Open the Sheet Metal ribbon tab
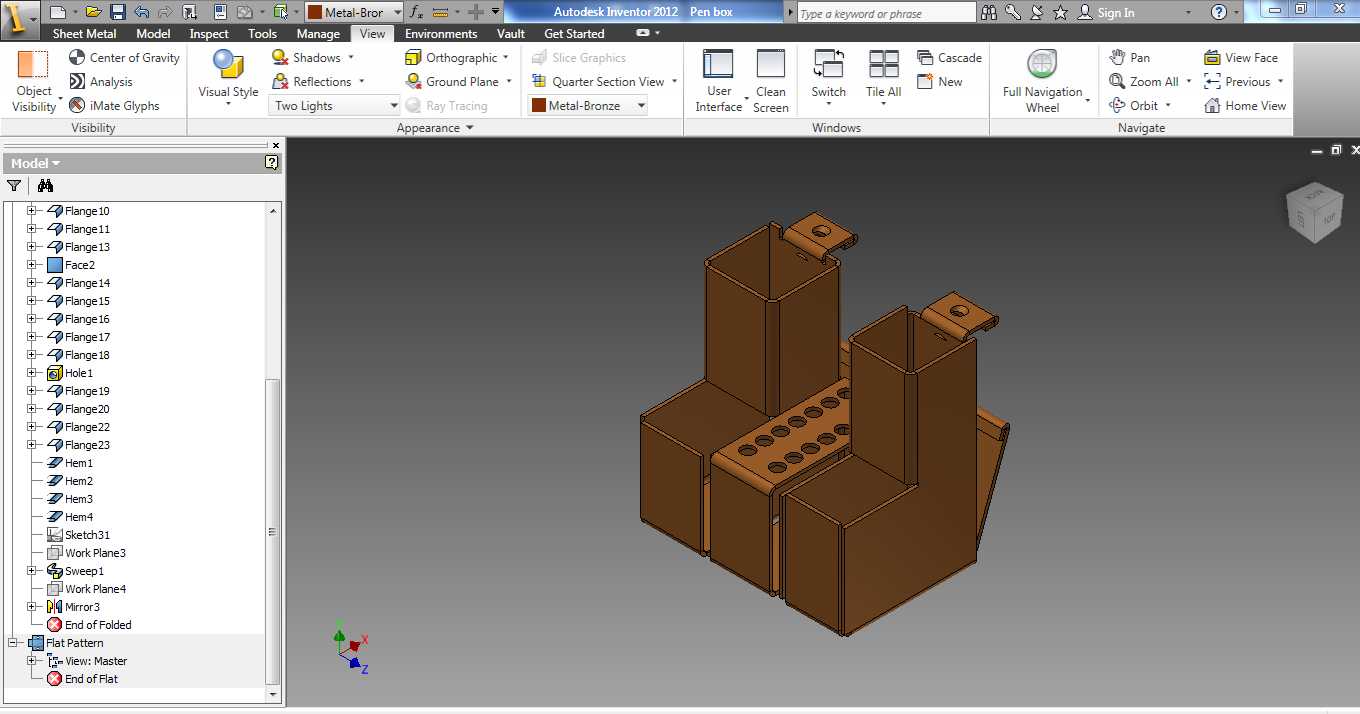This screenshot has width=1360, height=714. [84, 33]
